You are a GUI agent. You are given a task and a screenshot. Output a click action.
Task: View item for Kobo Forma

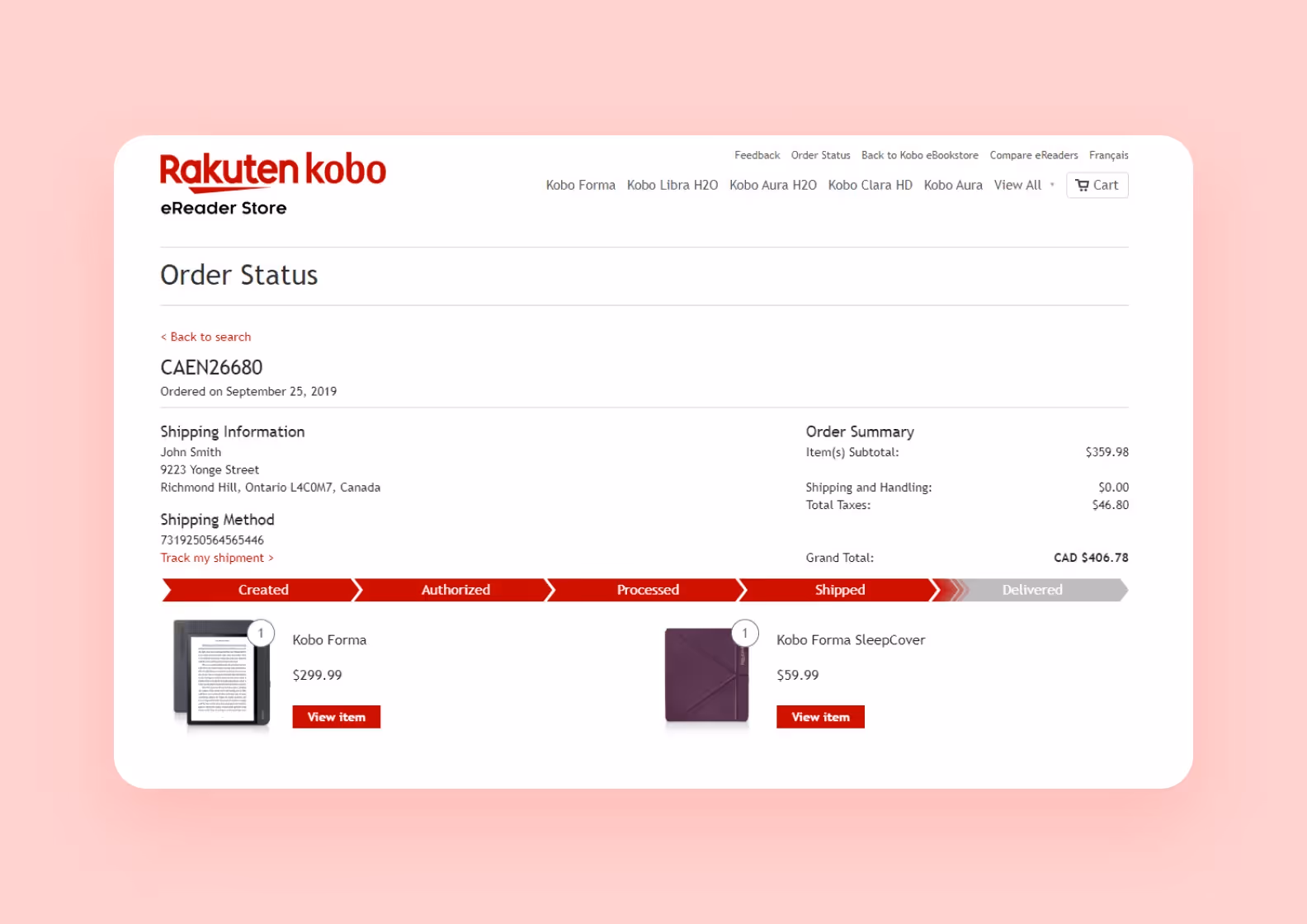[336, 717]
